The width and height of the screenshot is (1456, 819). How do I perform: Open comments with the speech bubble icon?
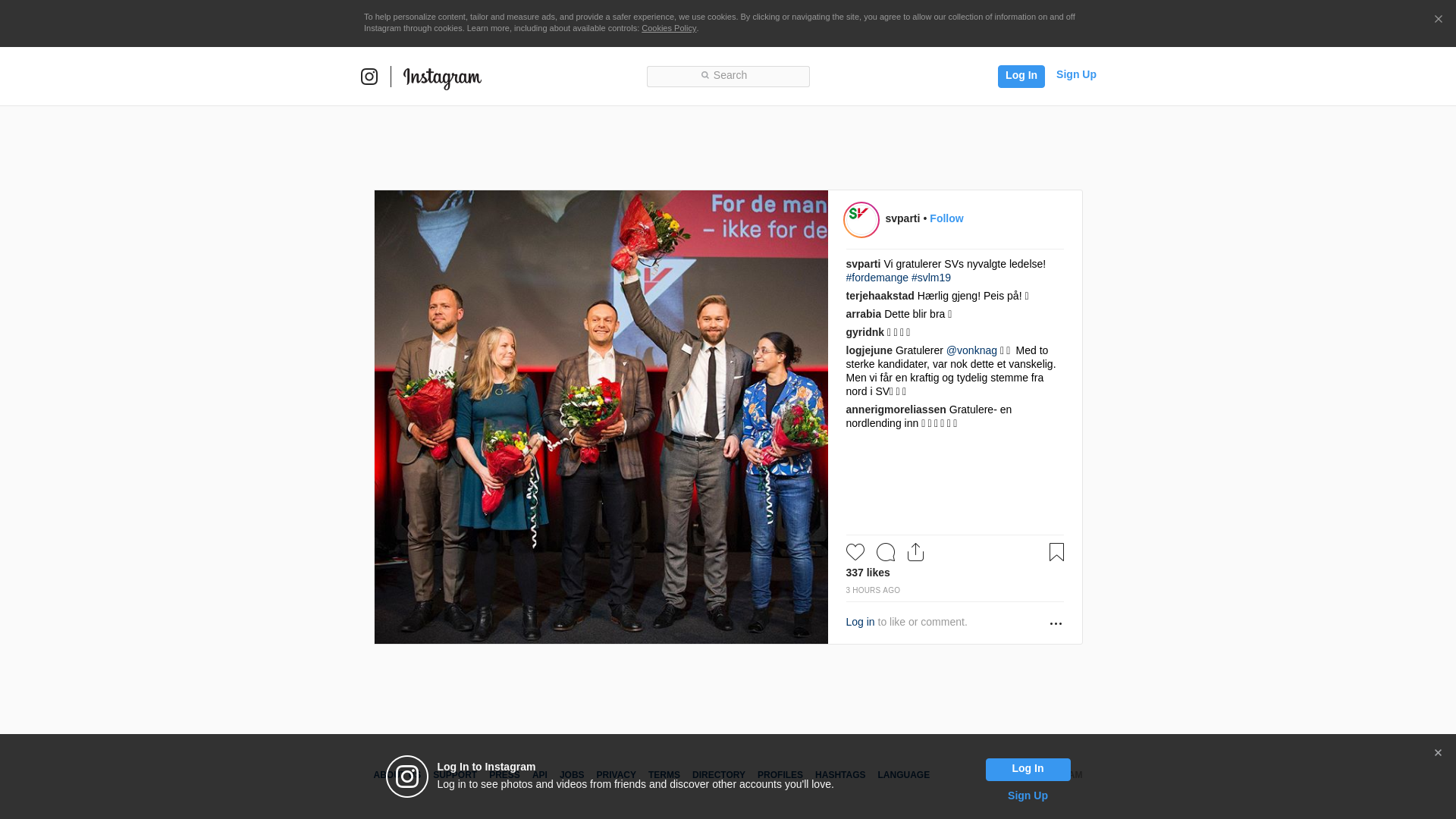(886, 552)
